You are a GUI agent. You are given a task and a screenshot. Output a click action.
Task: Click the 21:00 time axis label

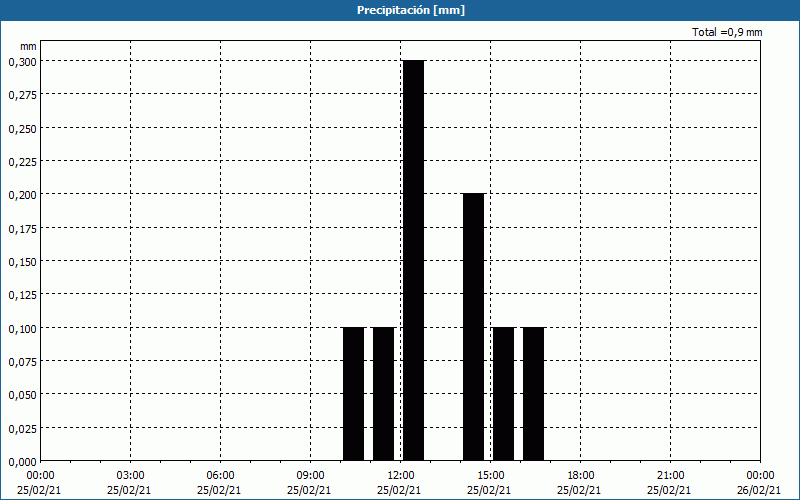(x=670, y=476)
